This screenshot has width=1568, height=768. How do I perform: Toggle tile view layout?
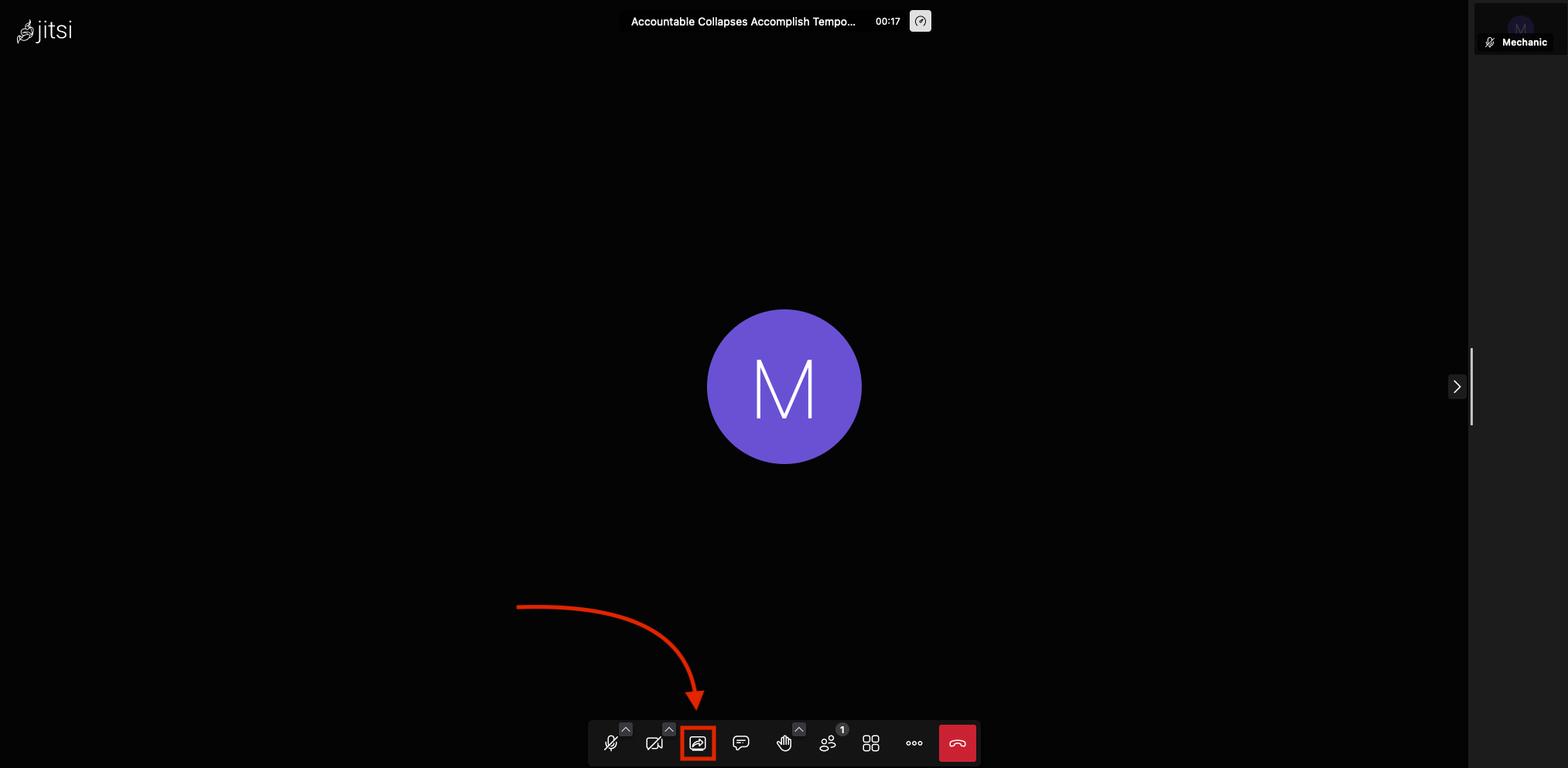click(x=871, y=743)
